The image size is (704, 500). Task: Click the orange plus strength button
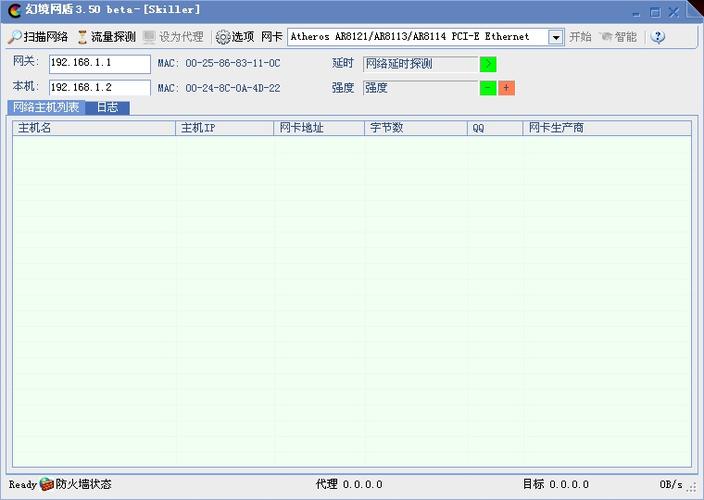click(506, 88)
